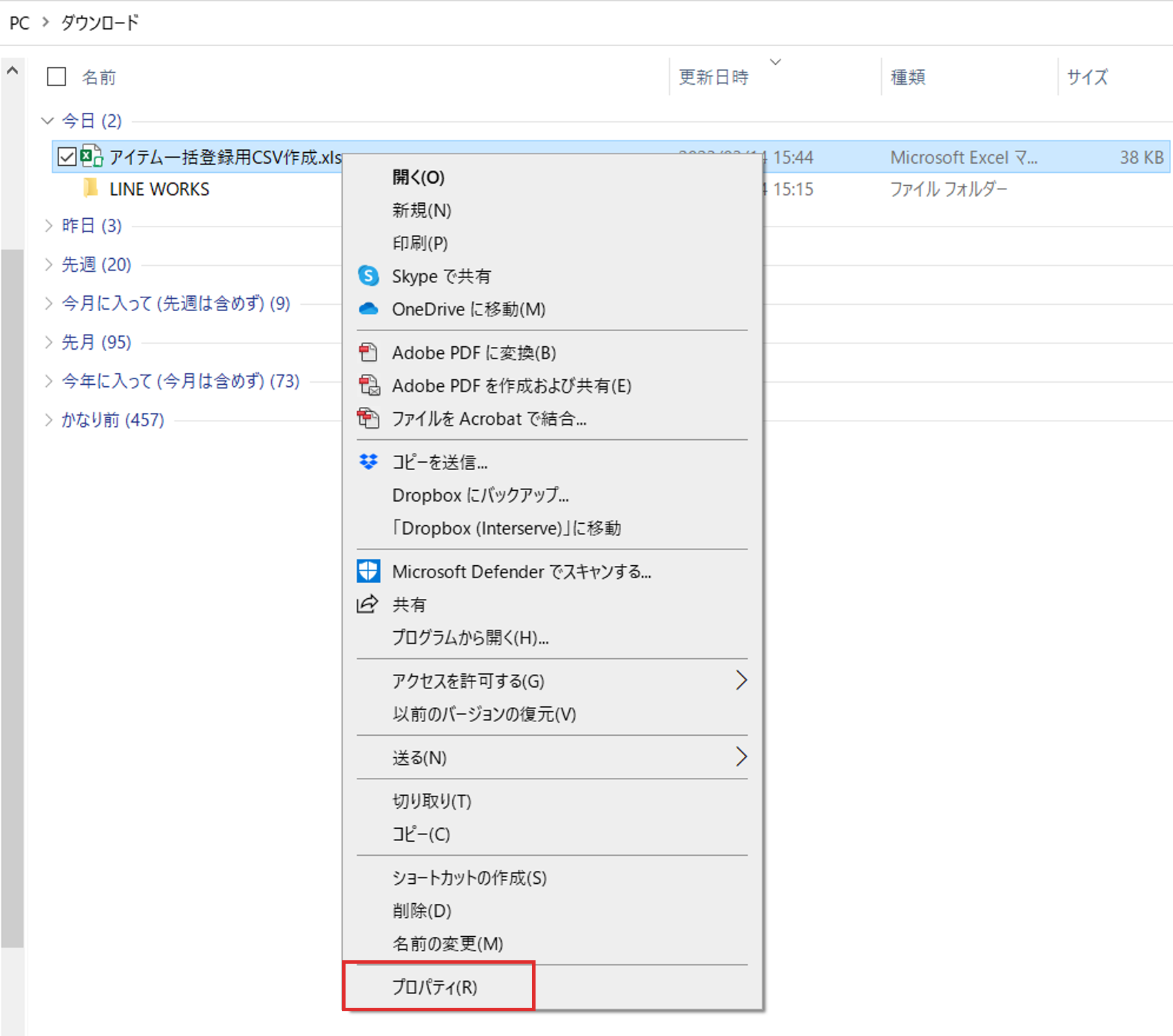Click the Skype icon in context menu
Screen dimensions: 1173x1036
point(368,276)
